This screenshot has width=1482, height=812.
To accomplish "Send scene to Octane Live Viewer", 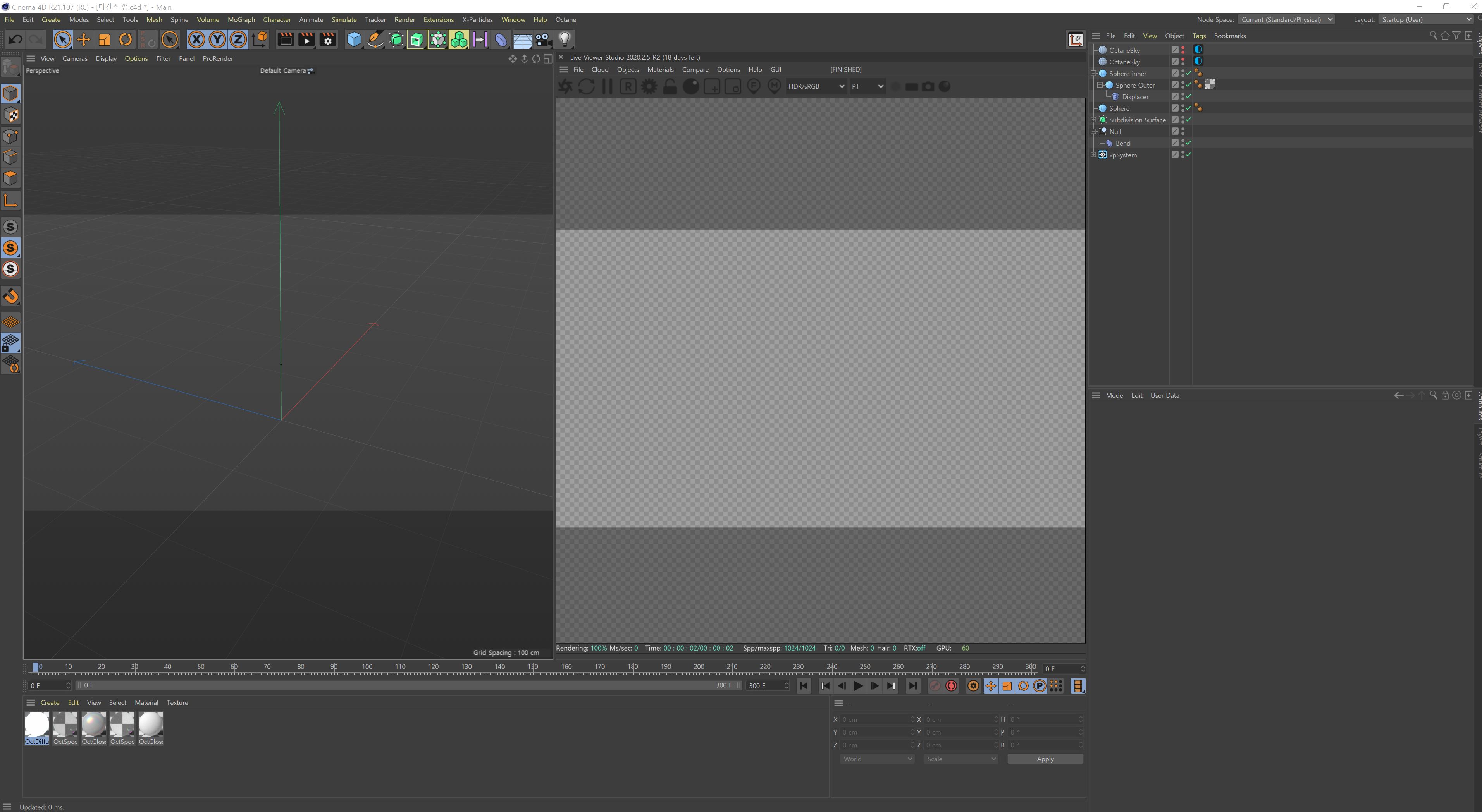I will [x=566, y=86].
